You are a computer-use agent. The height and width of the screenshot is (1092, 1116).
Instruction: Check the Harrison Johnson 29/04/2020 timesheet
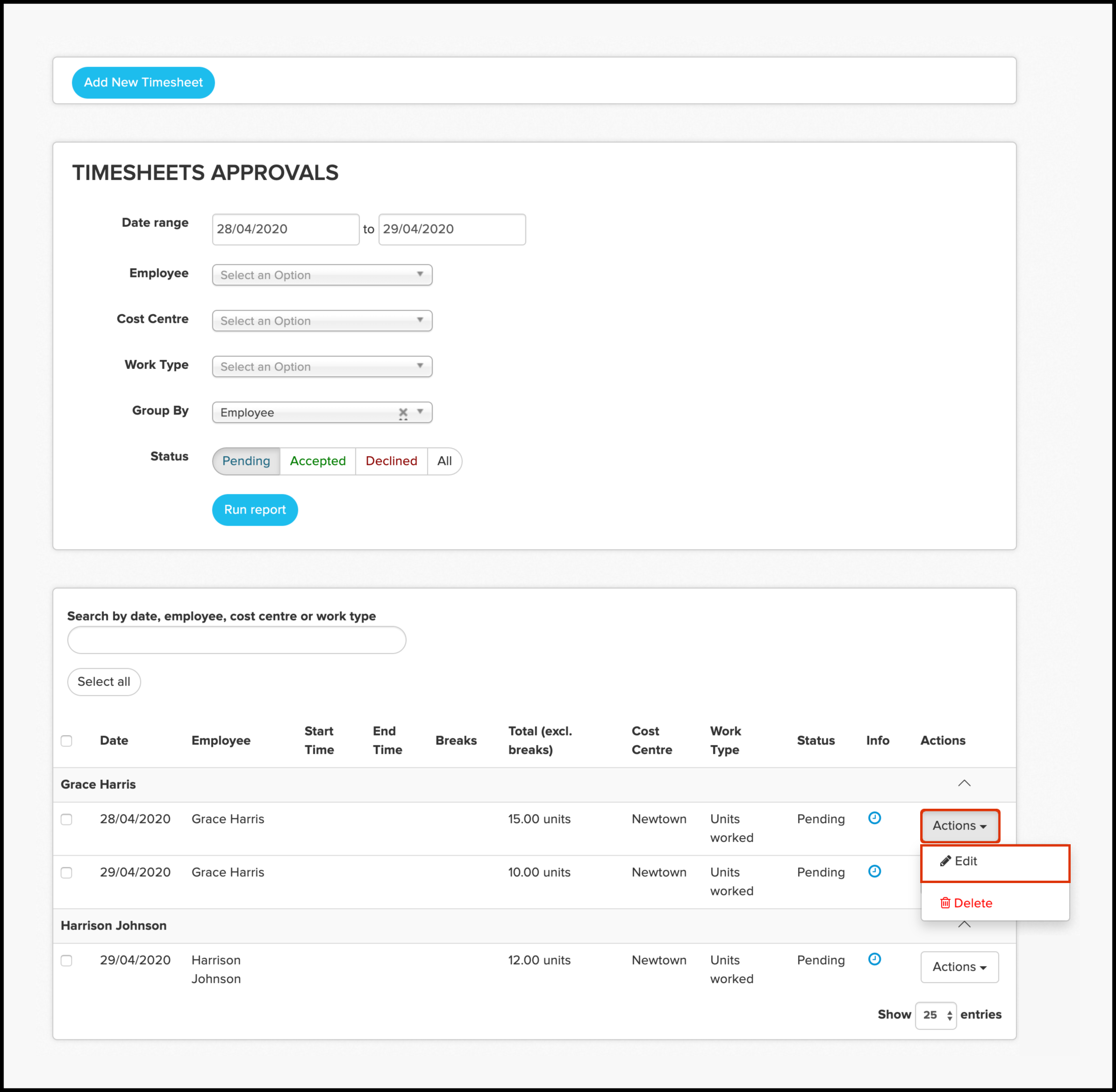pyautogui.click(x=66, y=960)
